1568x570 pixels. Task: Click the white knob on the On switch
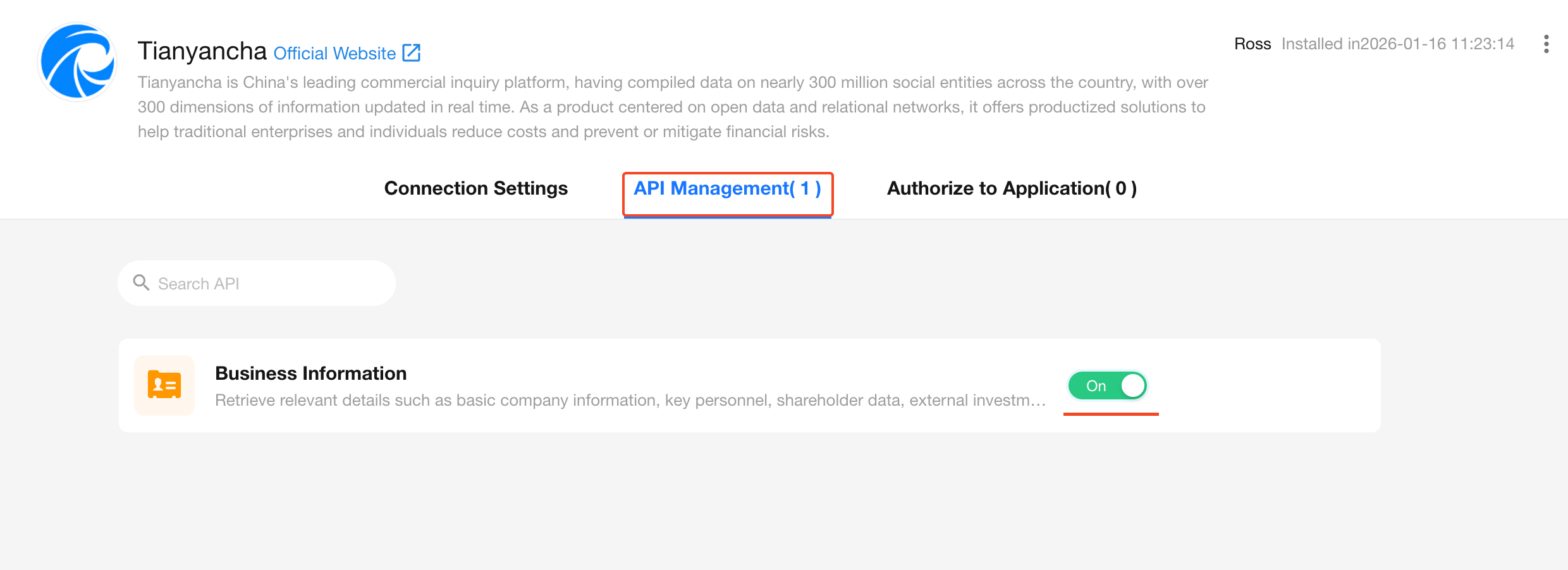tap(1132, 385)
